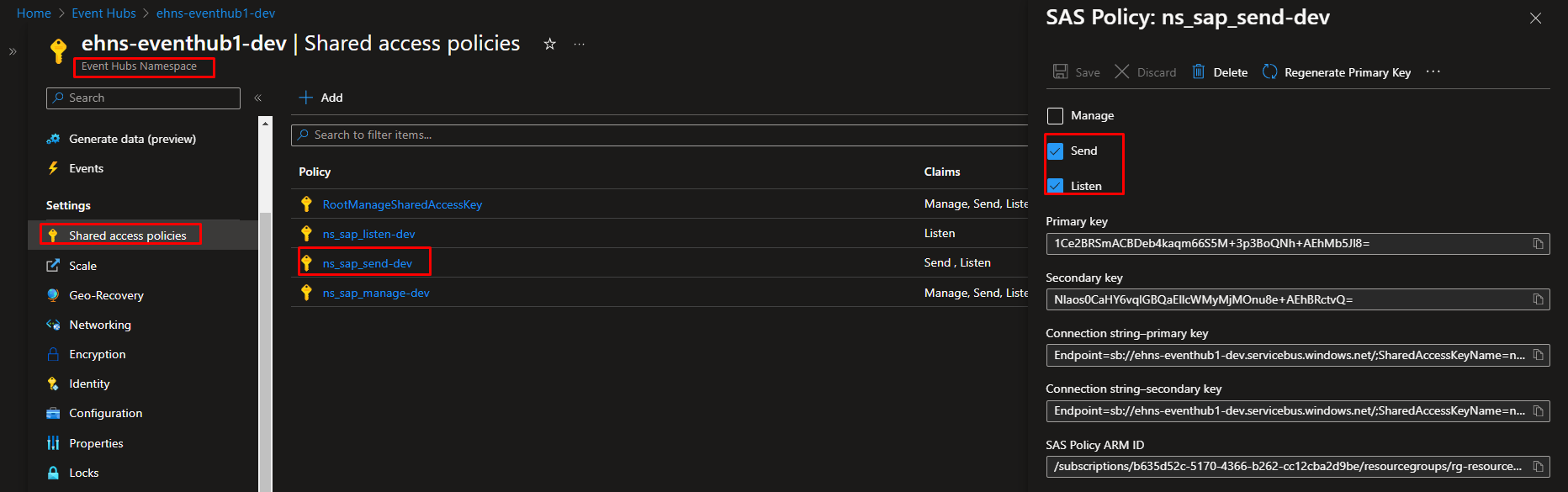Click Regenerate Primary Key label
1568x492 pixels.
(1348, 72)
